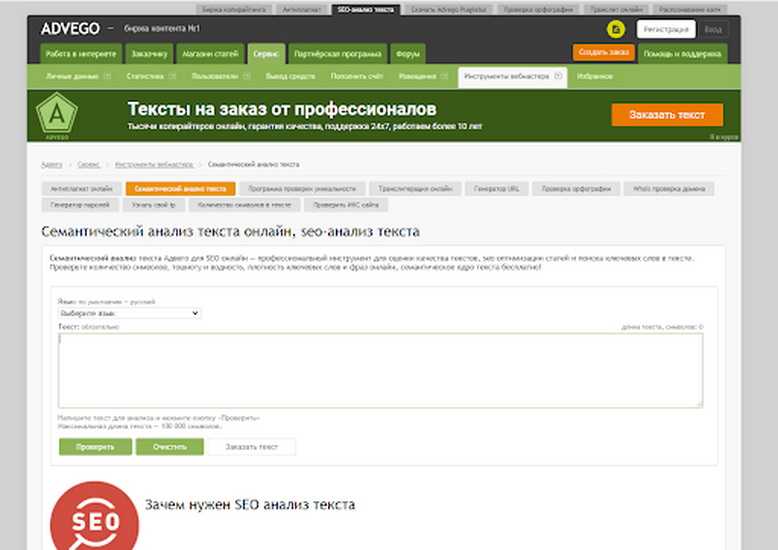Open the Партнёрская программа tab
Image resolution: width=778 pixels, height=550 pixels.
(337, 54)
